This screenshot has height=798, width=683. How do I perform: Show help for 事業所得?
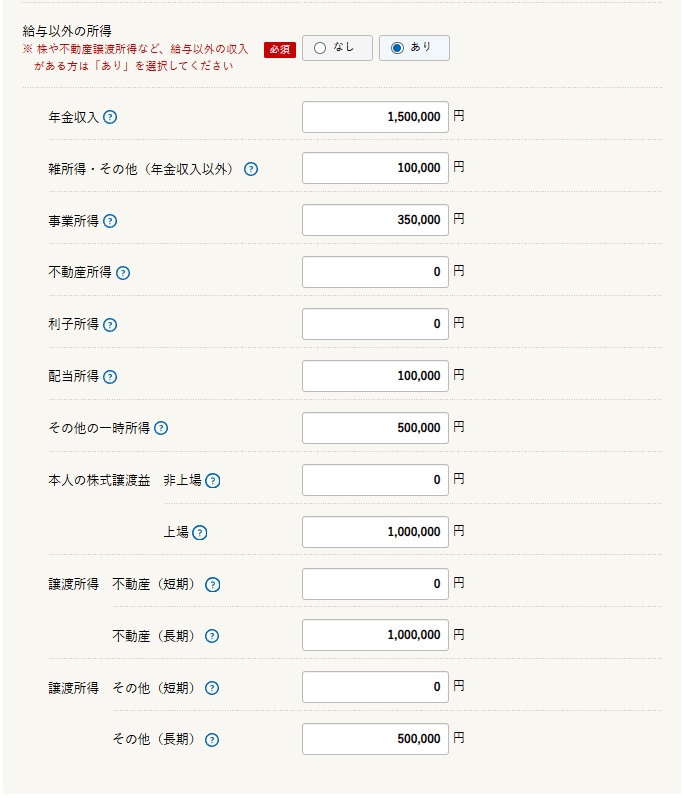110,221
